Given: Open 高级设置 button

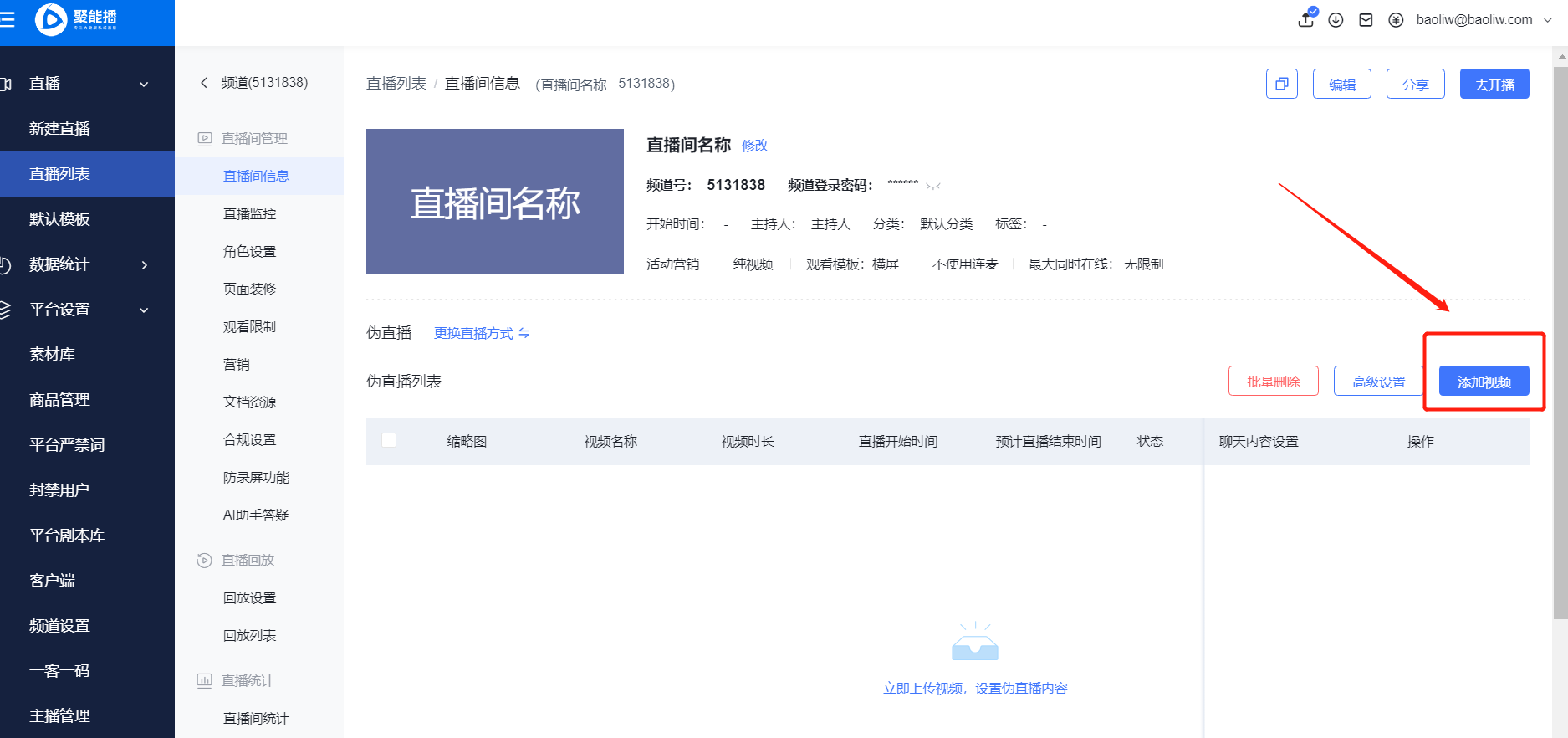Looking at the screenshot, I should (1379, 381).
